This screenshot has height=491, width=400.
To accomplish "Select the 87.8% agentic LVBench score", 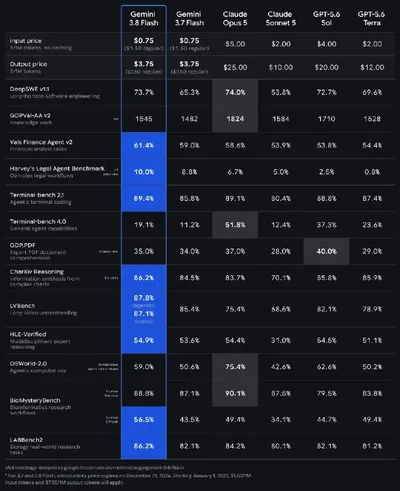I will 144,298.
